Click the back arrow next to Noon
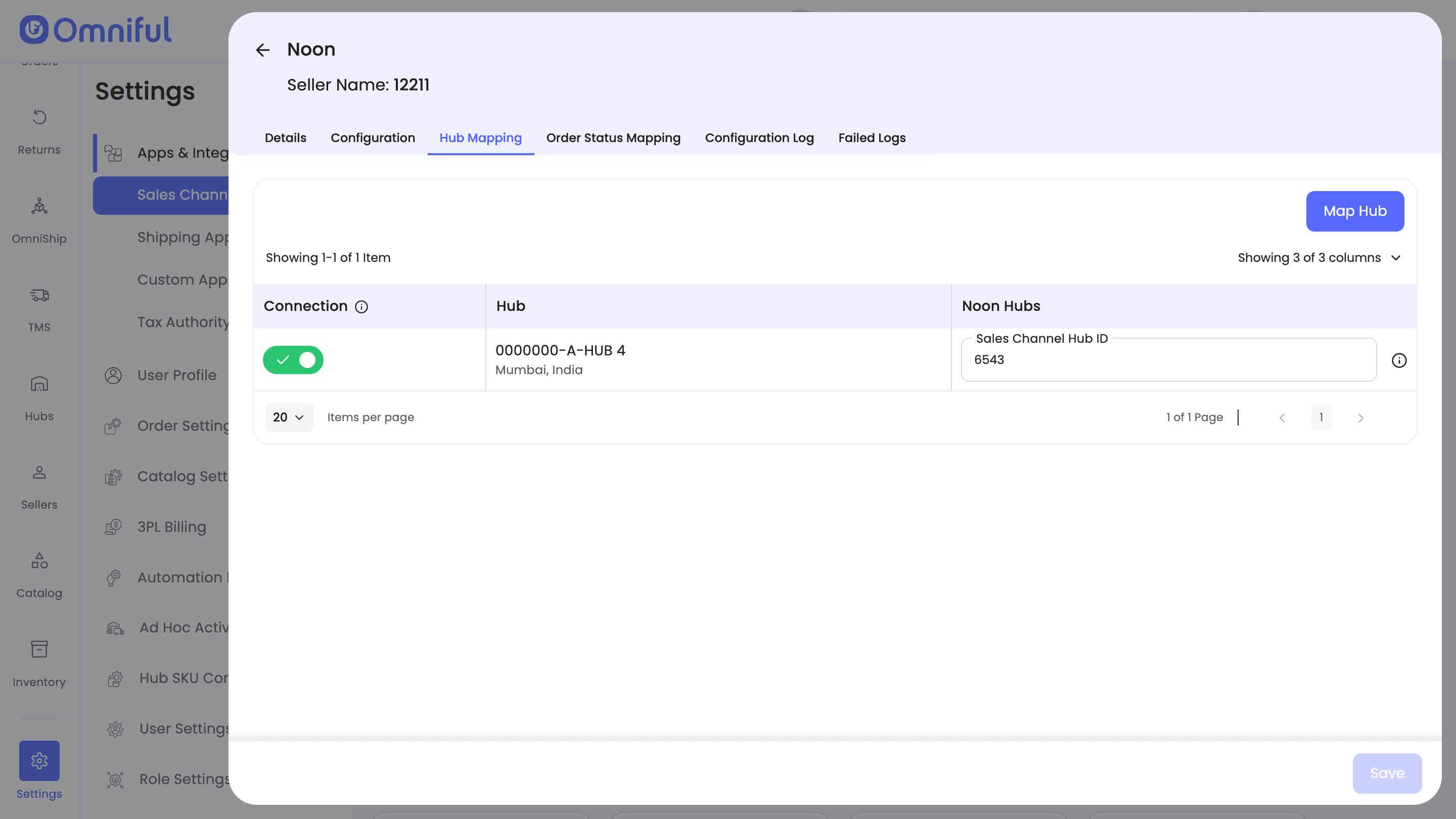The height and width of the screenshot is (819, 1456). coord(262,50)
